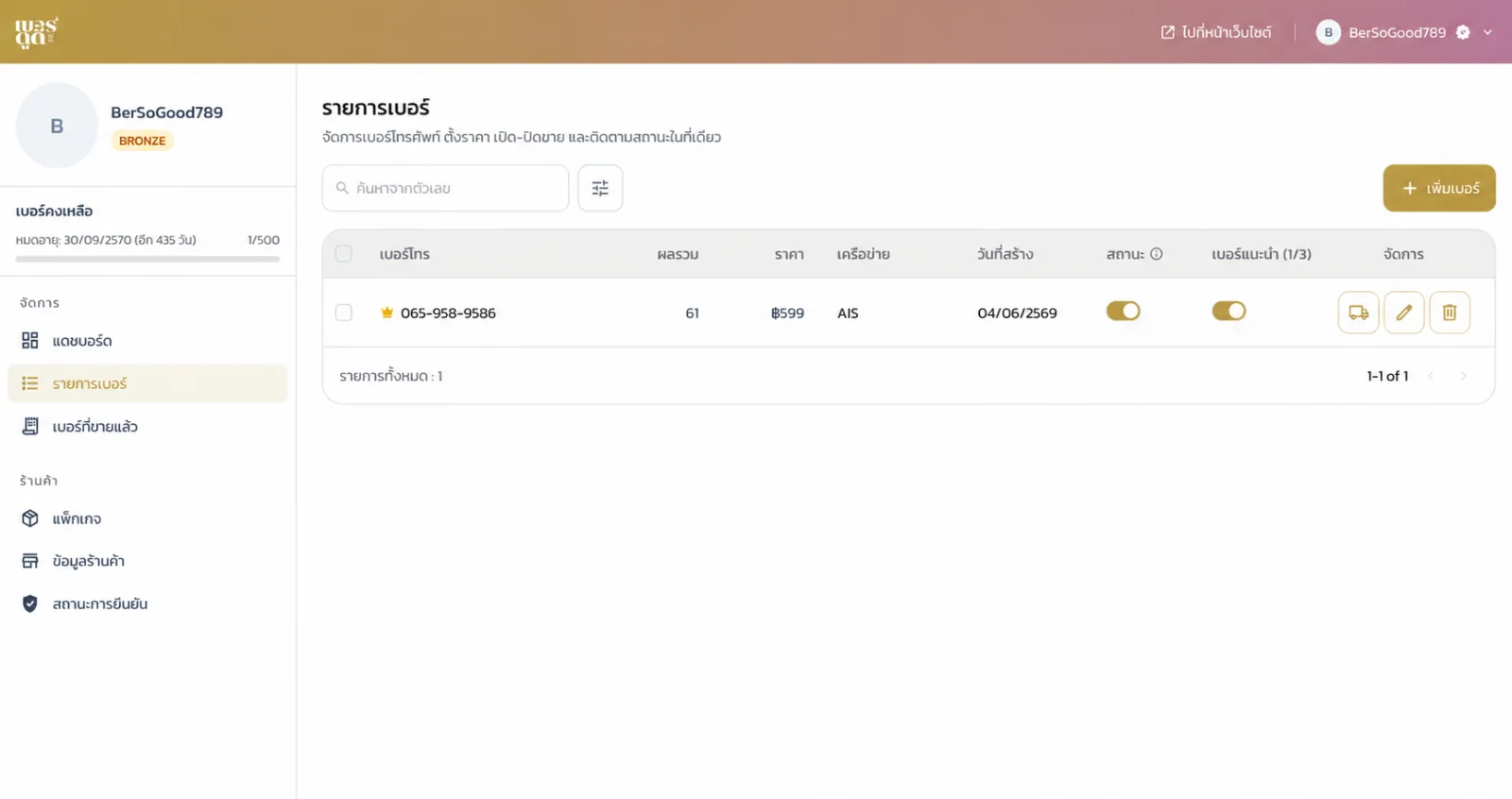
Task: Open the สถานะการยืนยัน verification status menu
Action: pyautogui.click(x=147, y=603)
